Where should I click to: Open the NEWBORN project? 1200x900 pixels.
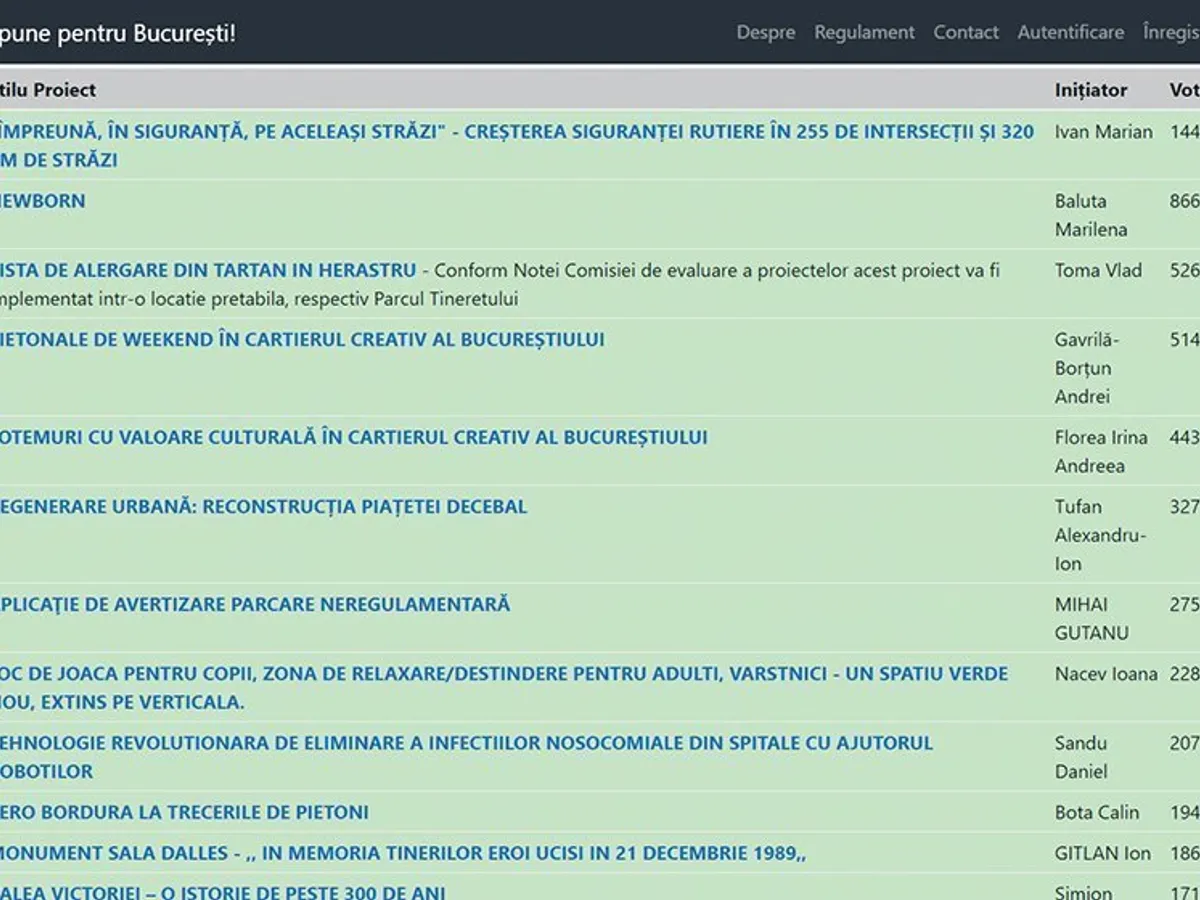coord(42,200)
